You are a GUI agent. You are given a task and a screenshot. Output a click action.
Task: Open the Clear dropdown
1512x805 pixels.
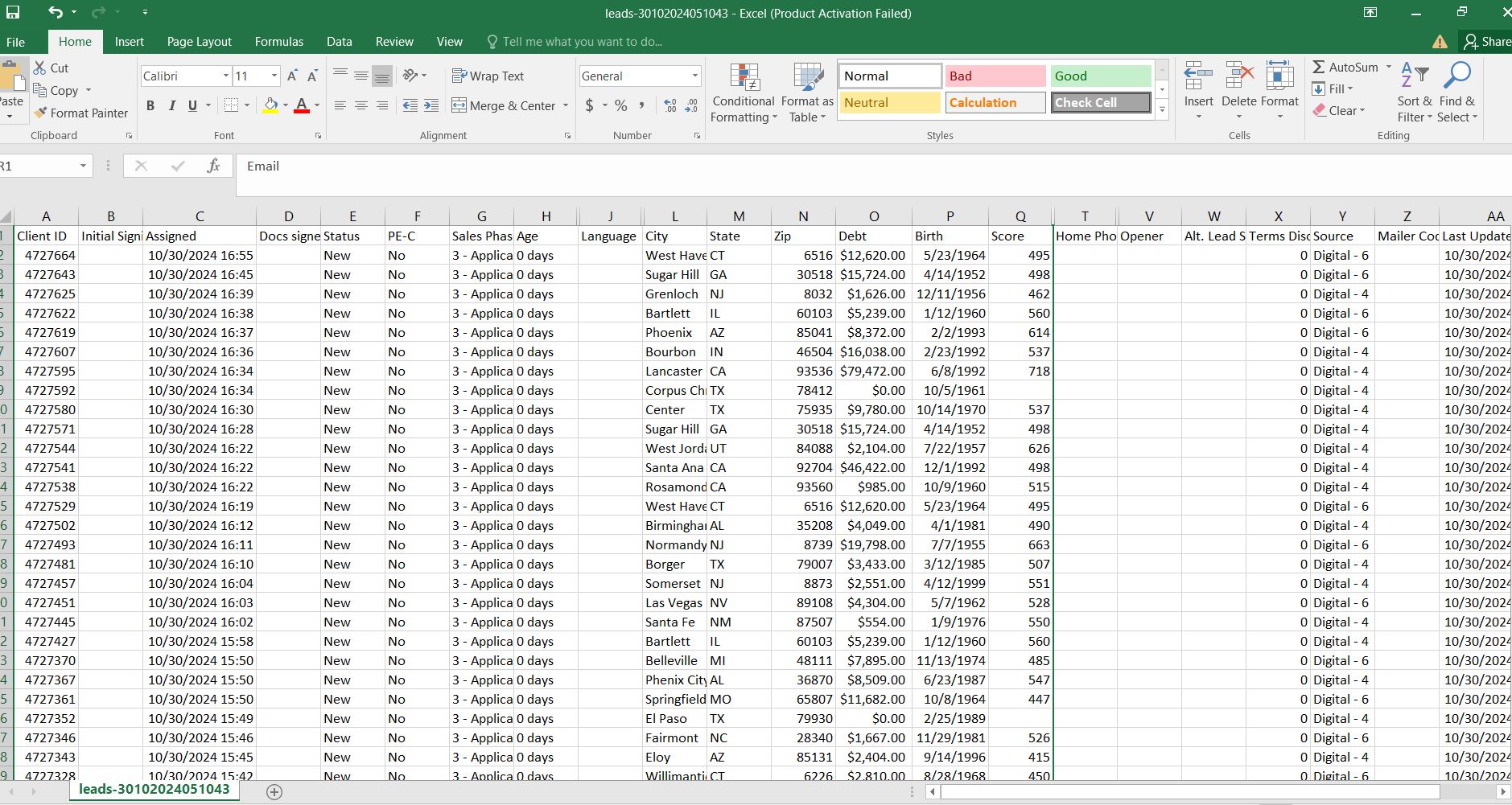pyautogui.click(x=1340, y=110)
